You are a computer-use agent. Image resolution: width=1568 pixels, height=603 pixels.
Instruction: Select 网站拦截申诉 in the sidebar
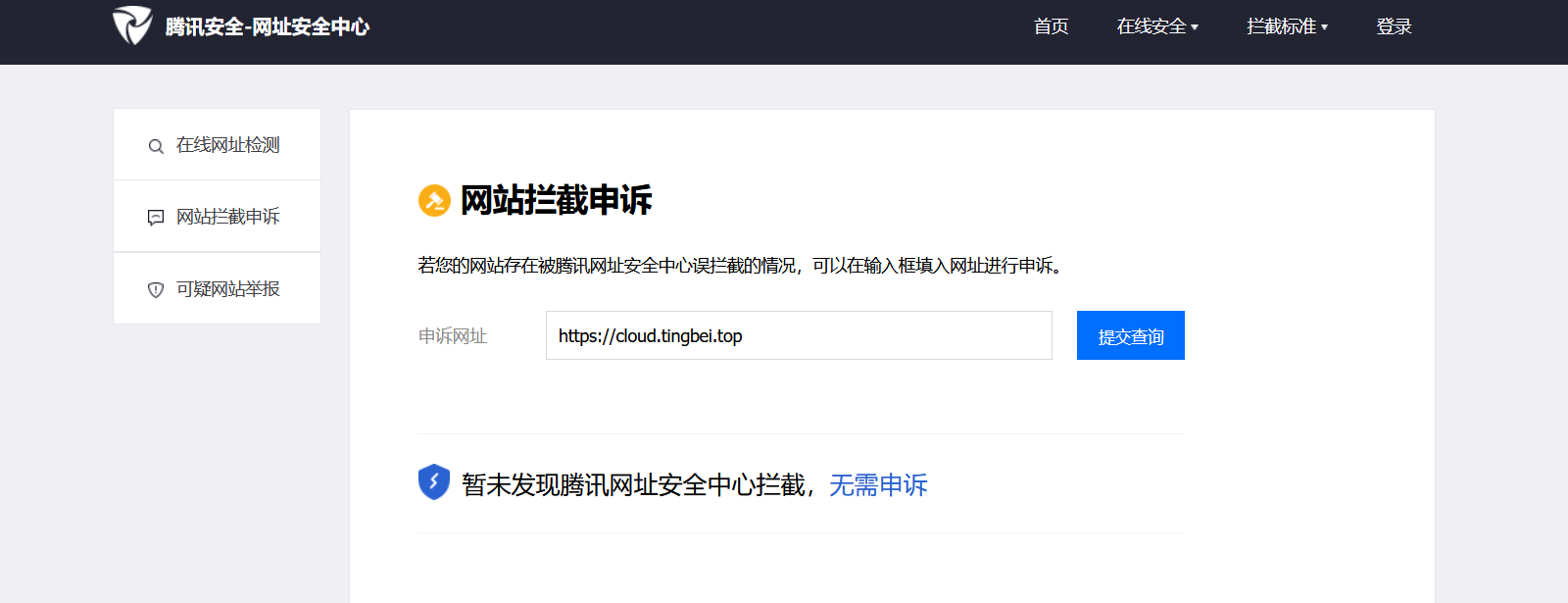(x=218, y=217)
